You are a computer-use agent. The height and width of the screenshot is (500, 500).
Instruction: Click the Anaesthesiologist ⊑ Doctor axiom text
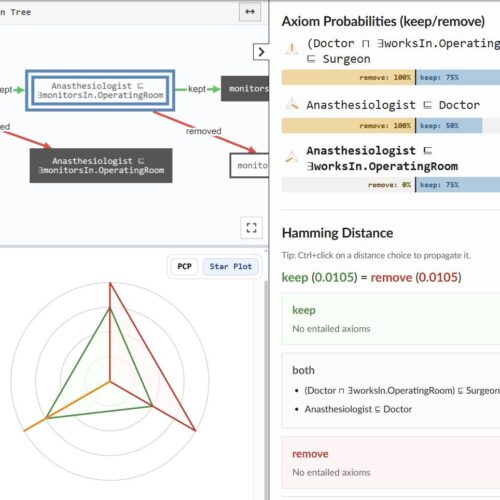click(393, 105)
